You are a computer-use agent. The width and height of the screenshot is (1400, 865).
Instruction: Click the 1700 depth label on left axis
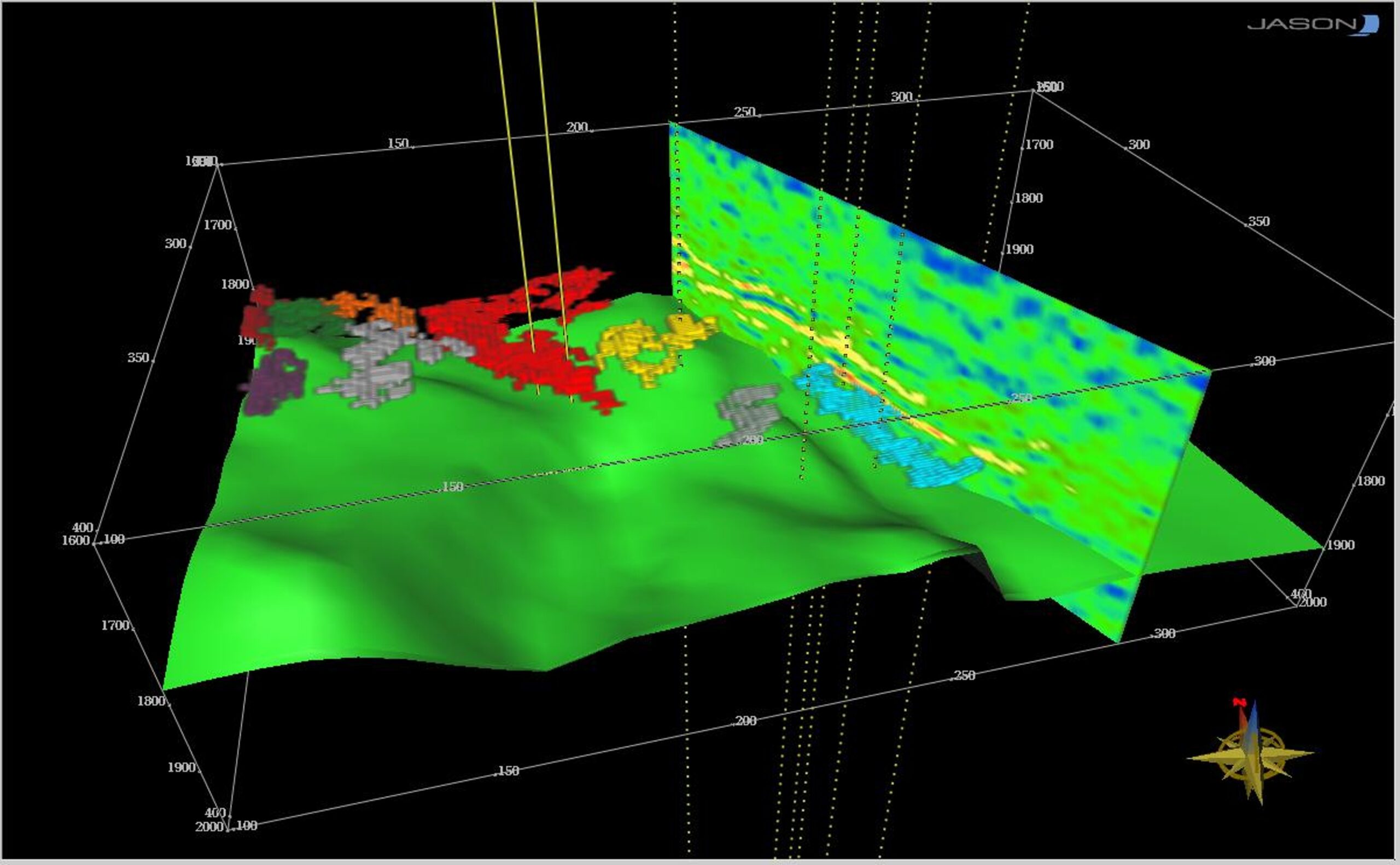pos(115,626)
